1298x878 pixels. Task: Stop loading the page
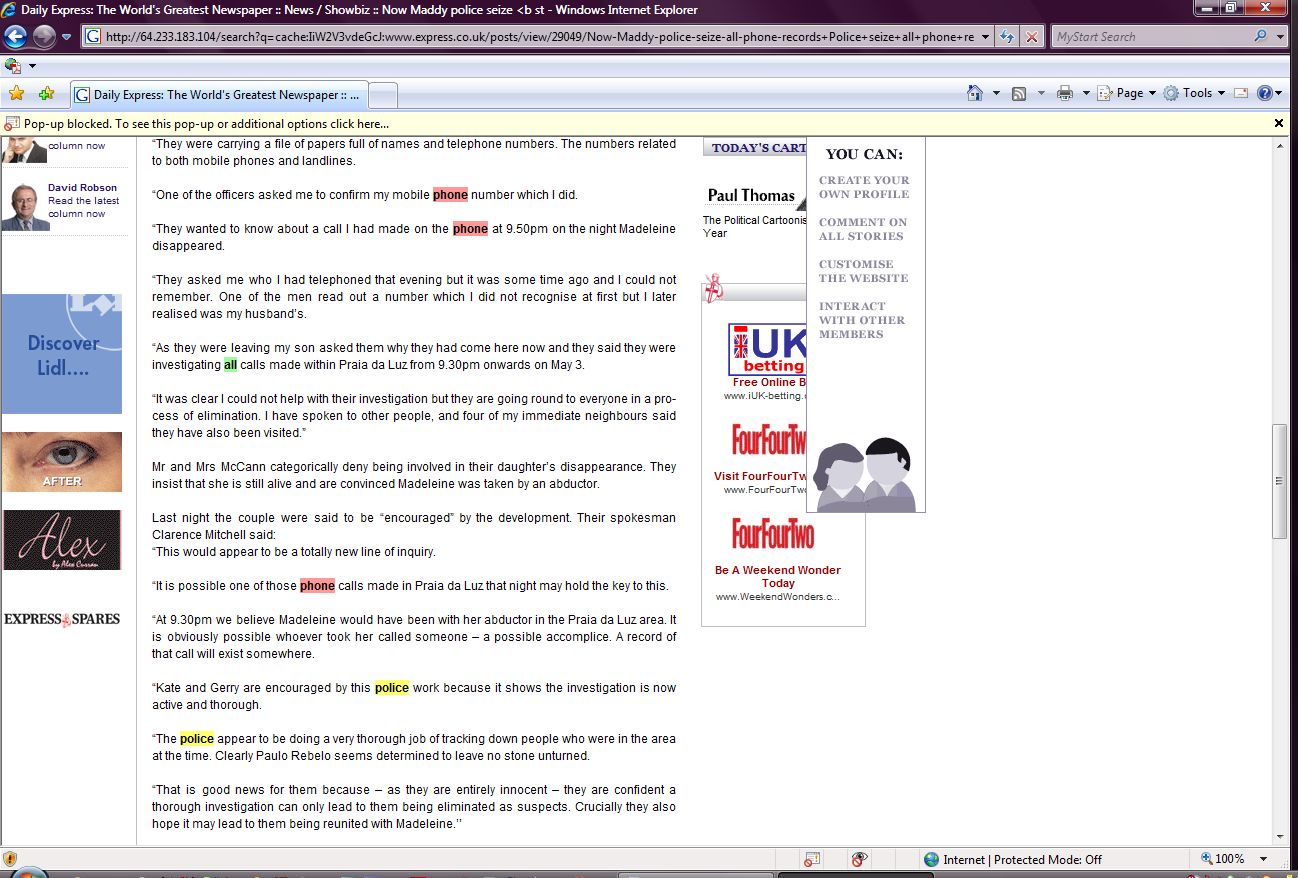[x=1033, y=37]
